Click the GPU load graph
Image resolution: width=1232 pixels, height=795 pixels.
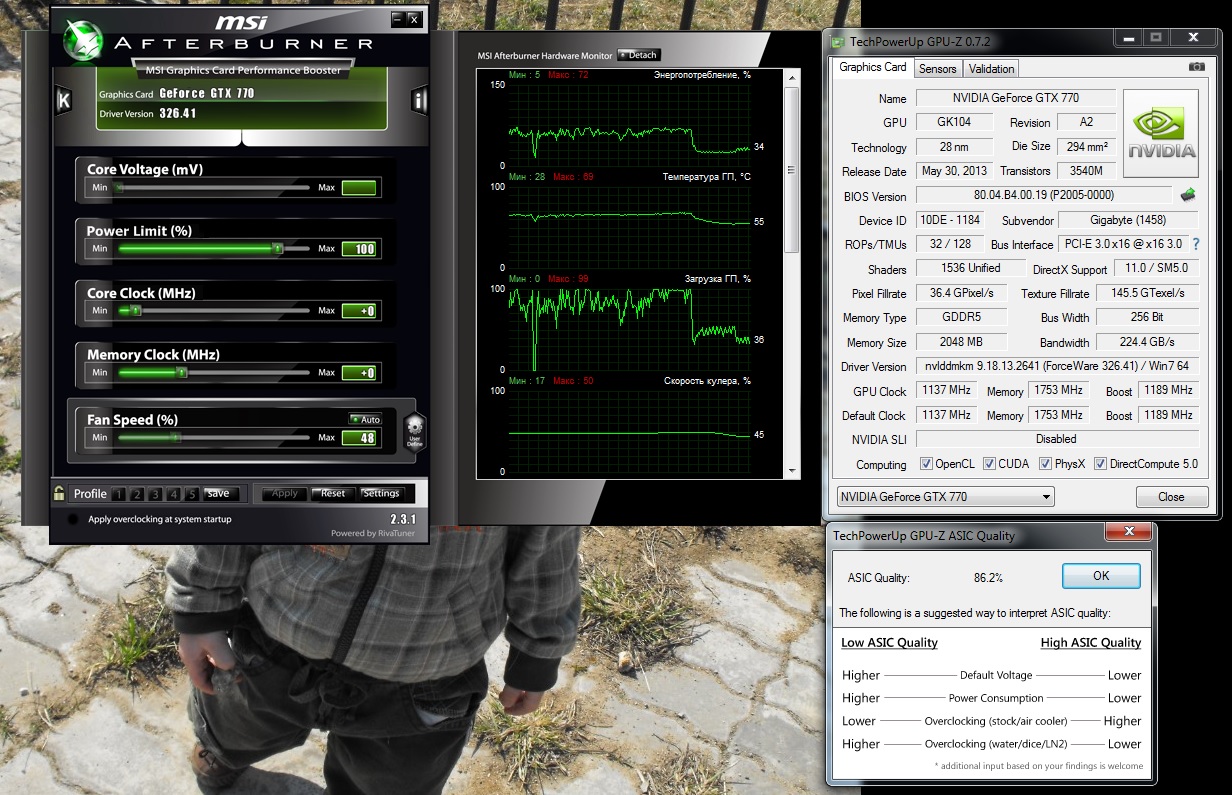pyautogui.click(x=629, y=329)
